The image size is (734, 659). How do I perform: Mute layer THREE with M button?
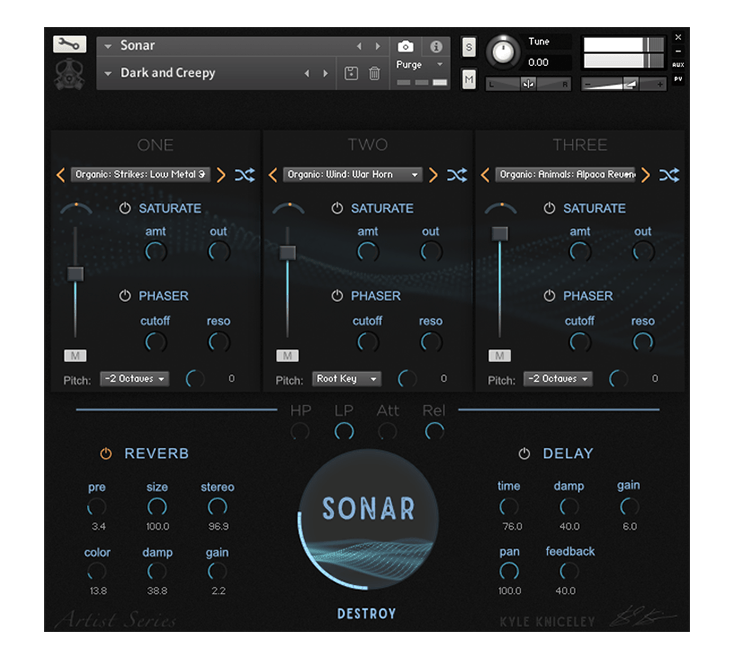[499, 356]
